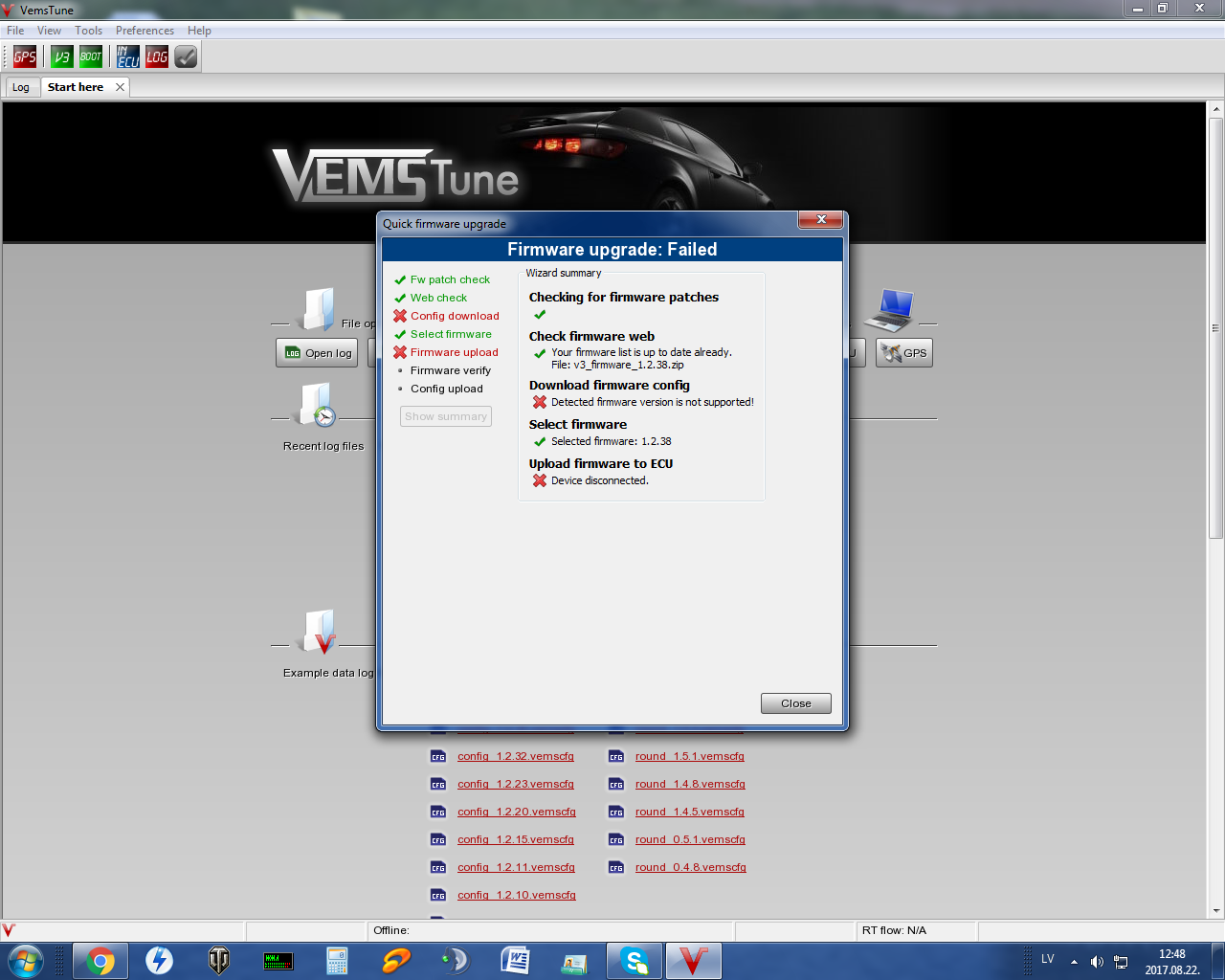The image size is (1225, 980).
Task: Click the Device disconnected message
Action: click(600, 480)
